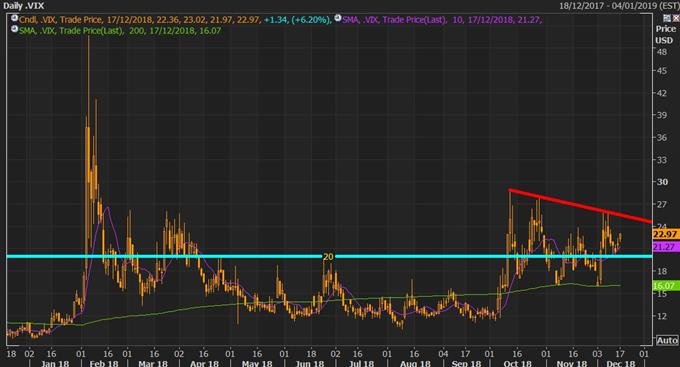Click the purple 21.27 SMA value tag
Image resolution: width=680 pixels, height=367 pixels.
click(665, 247)
